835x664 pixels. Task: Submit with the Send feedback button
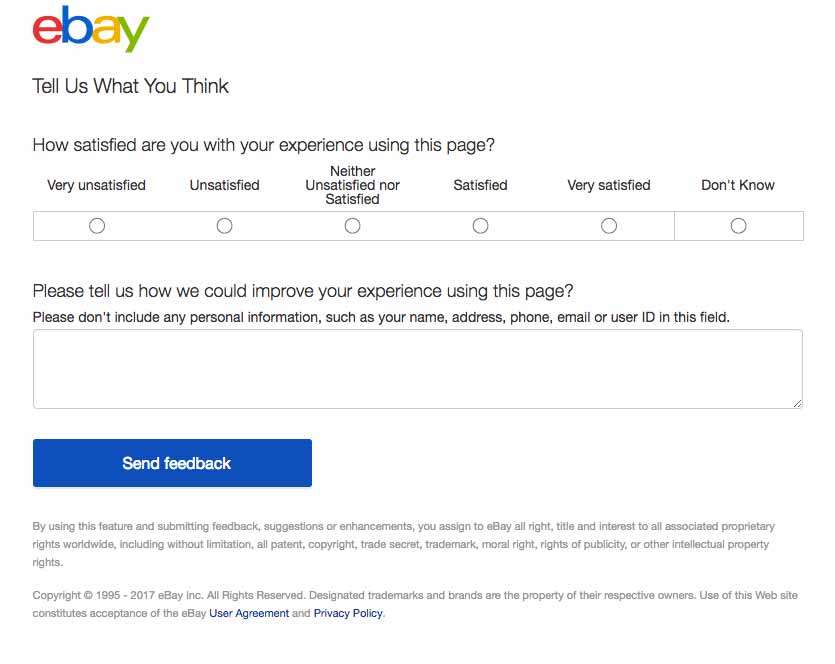tap(172, 463)
